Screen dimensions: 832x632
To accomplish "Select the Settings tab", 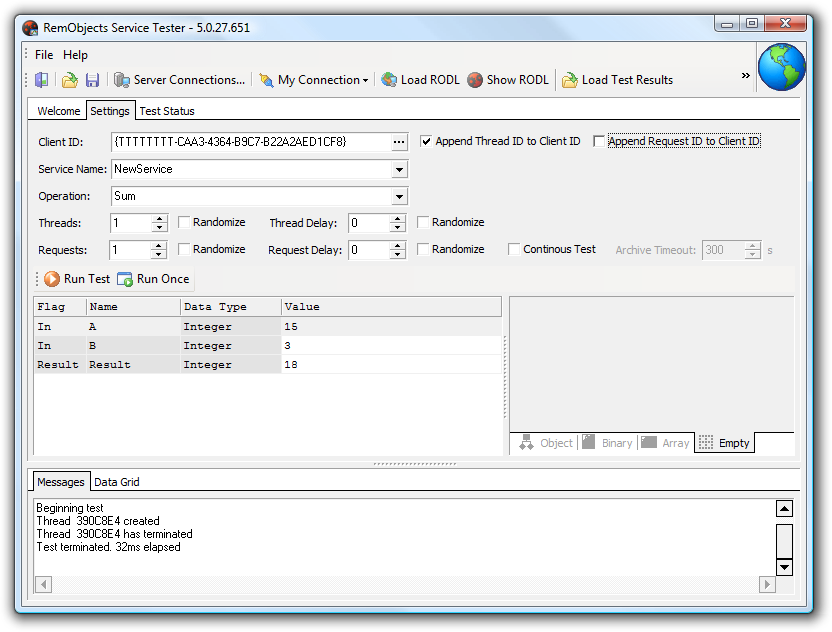I will (x=110, y=111).
